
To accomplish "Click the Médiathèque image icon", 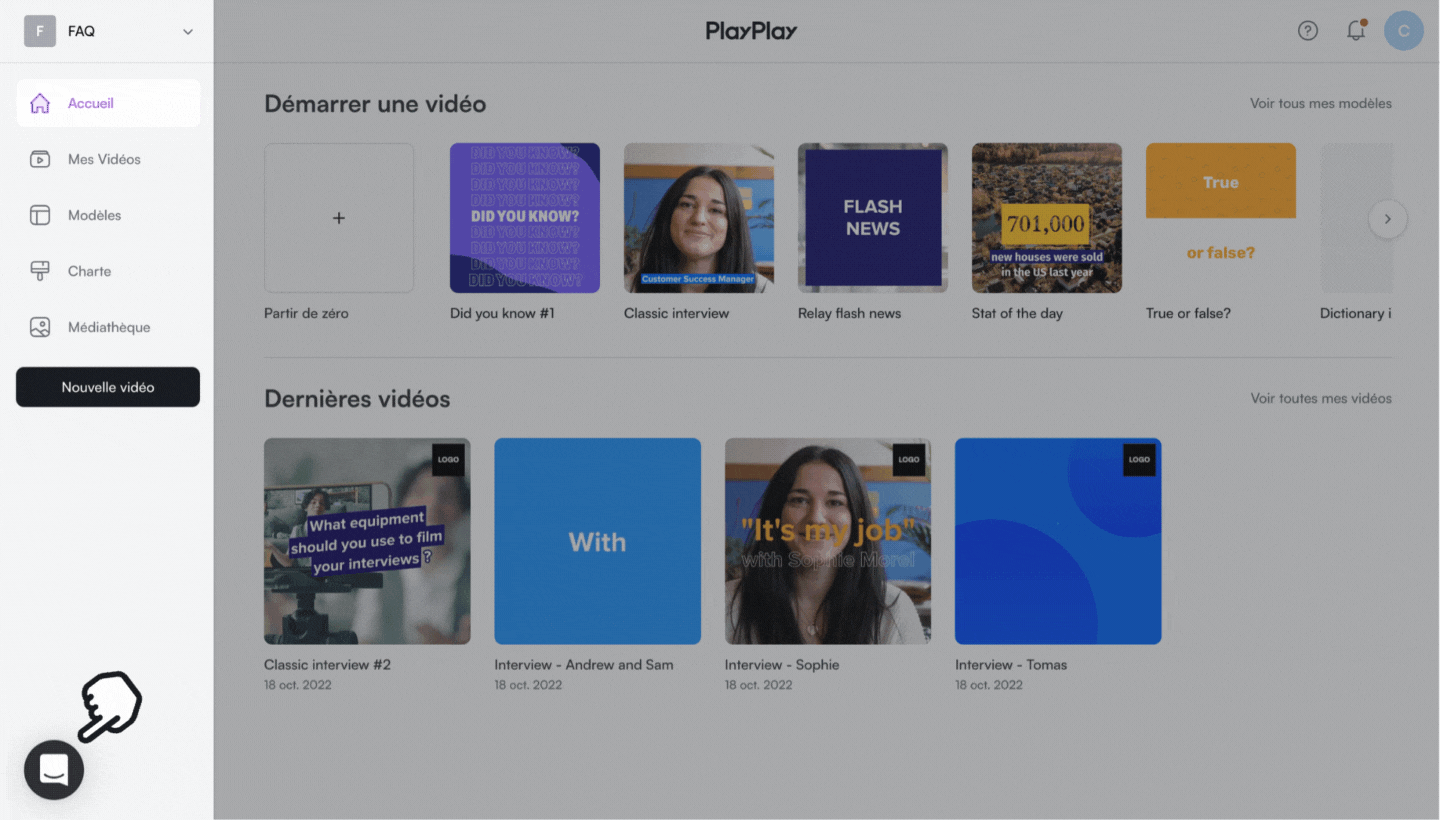I will coord(40,327).
